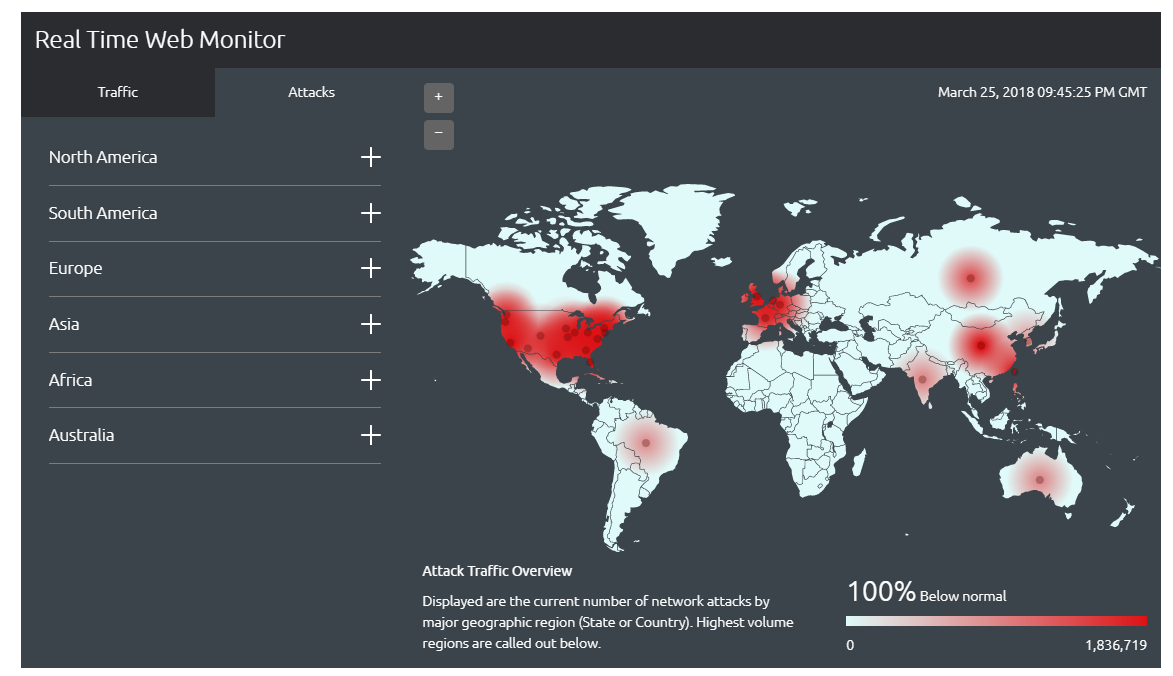Click the attack volume color gradient bar

(x=996, y=620)
